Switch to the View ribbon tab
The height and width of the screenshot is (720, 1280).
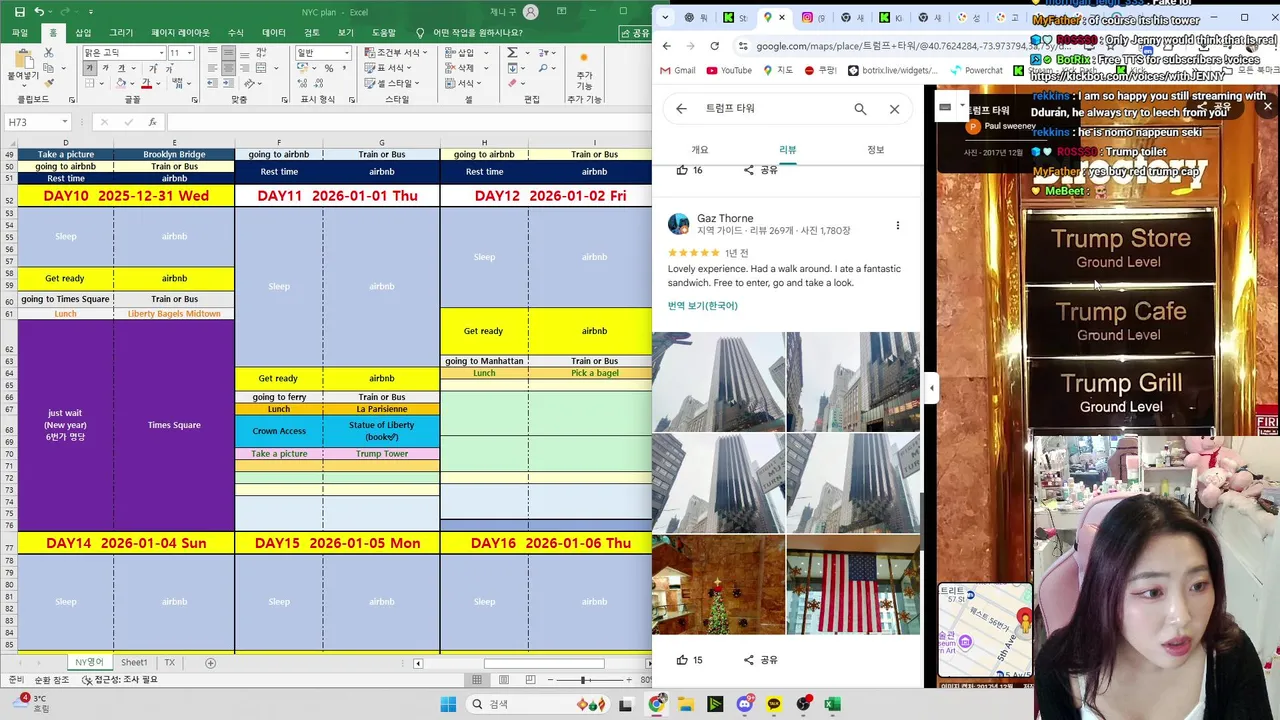point(346,33)
